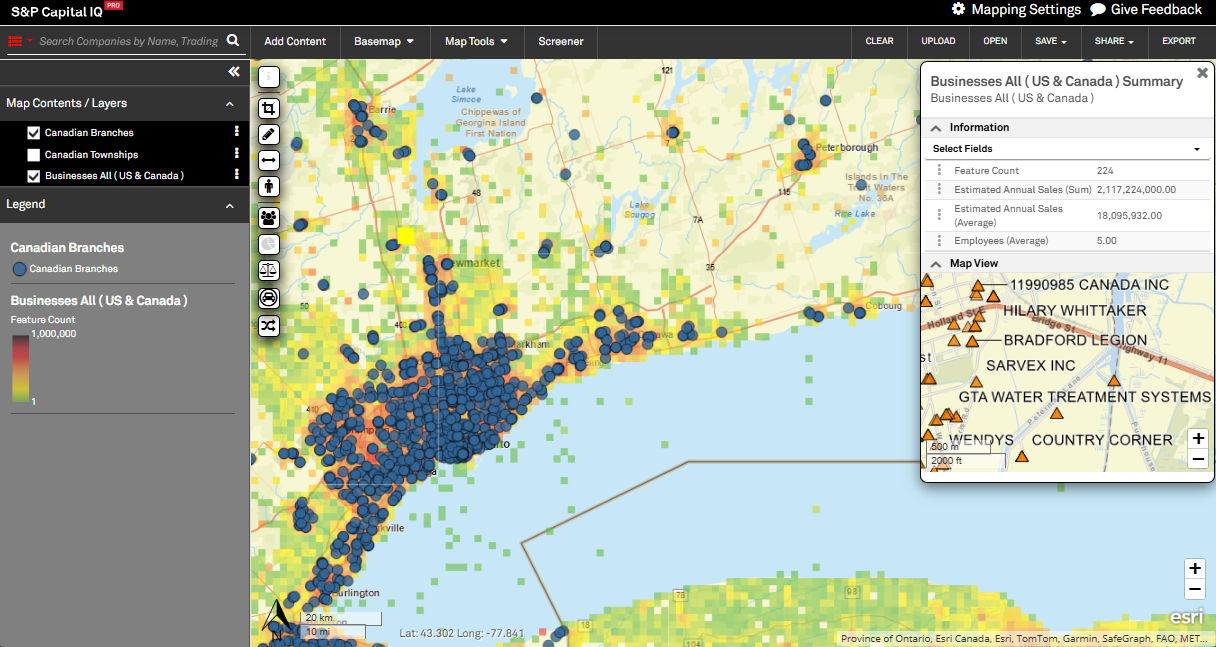This screenshot has height=647, width=1216.
Task: Open the Map Tools menu
Action: tap(476, 42)
